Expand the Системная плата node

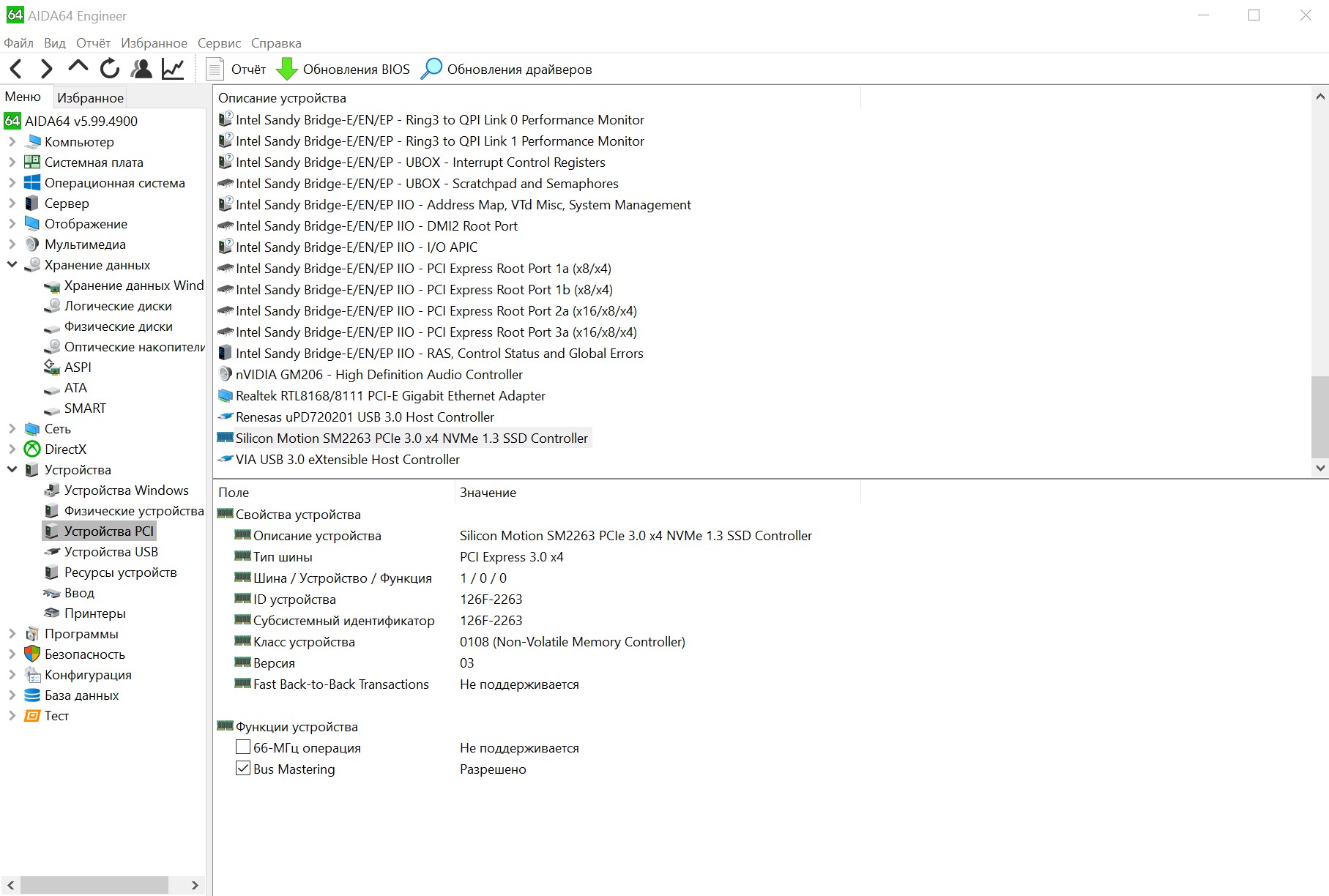12,162
